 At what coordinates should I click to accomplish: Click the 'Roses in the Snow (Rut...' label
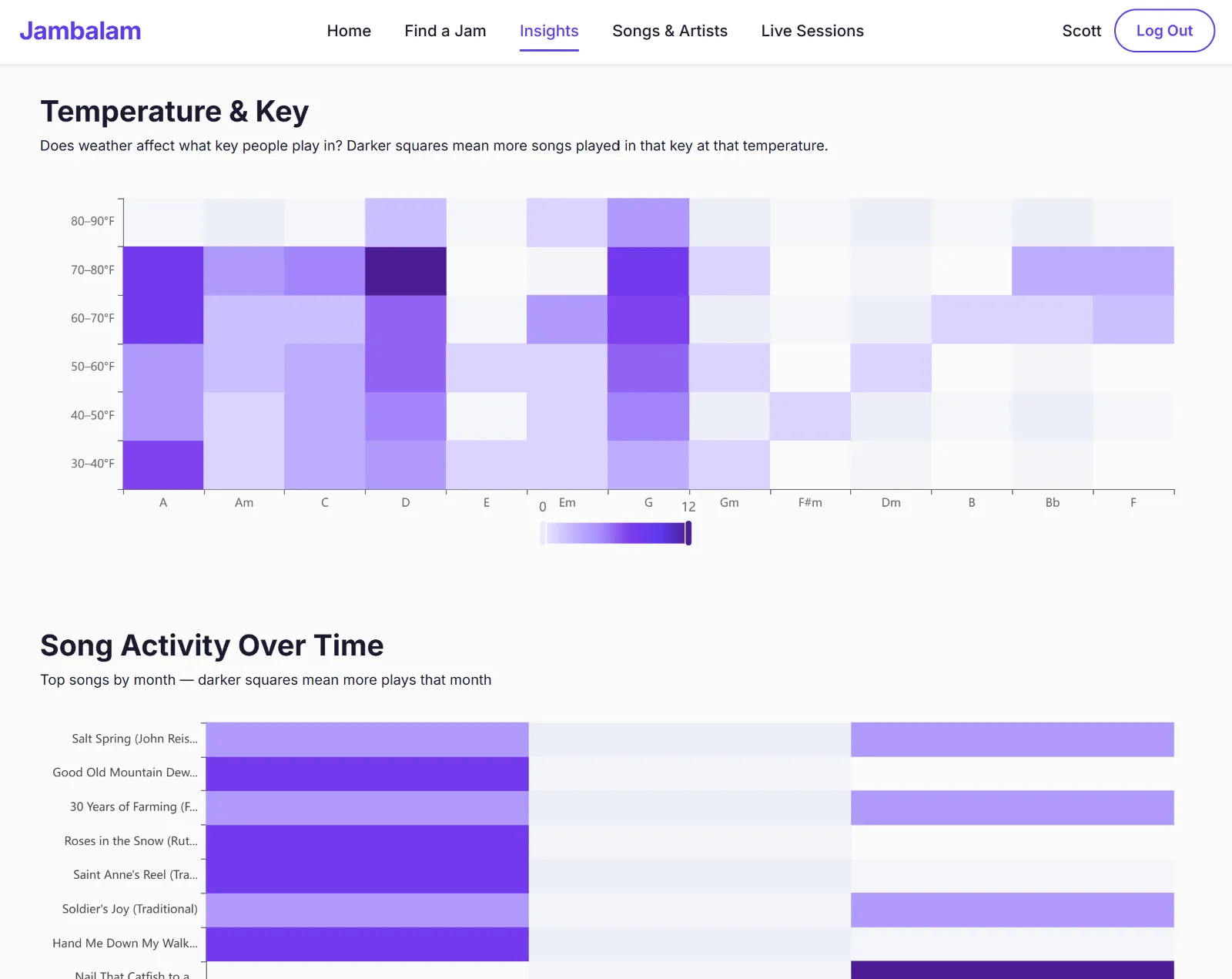pos(131,841)
